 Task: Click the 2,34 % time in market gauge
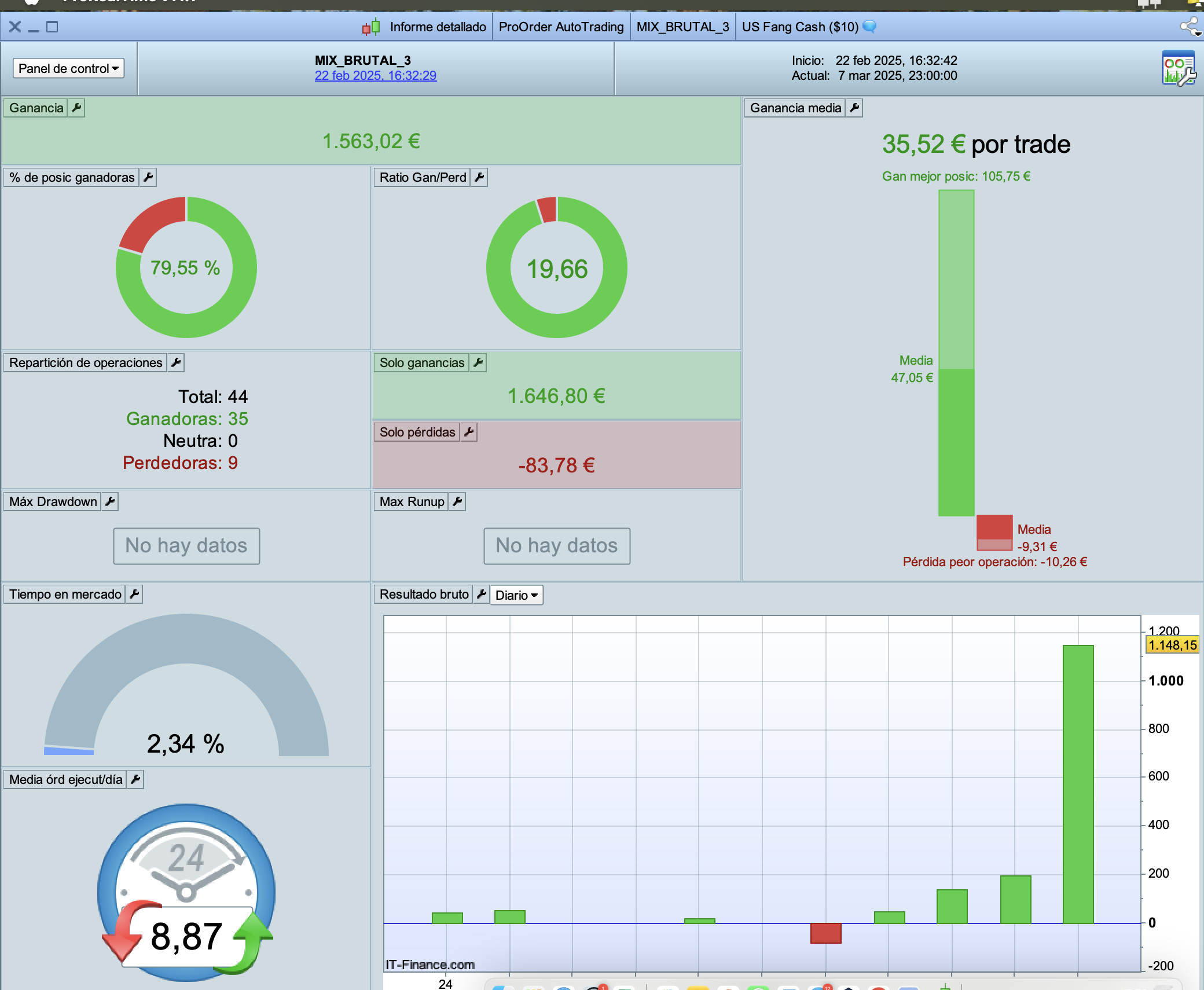pyautogui.click(x=186, y=685)
